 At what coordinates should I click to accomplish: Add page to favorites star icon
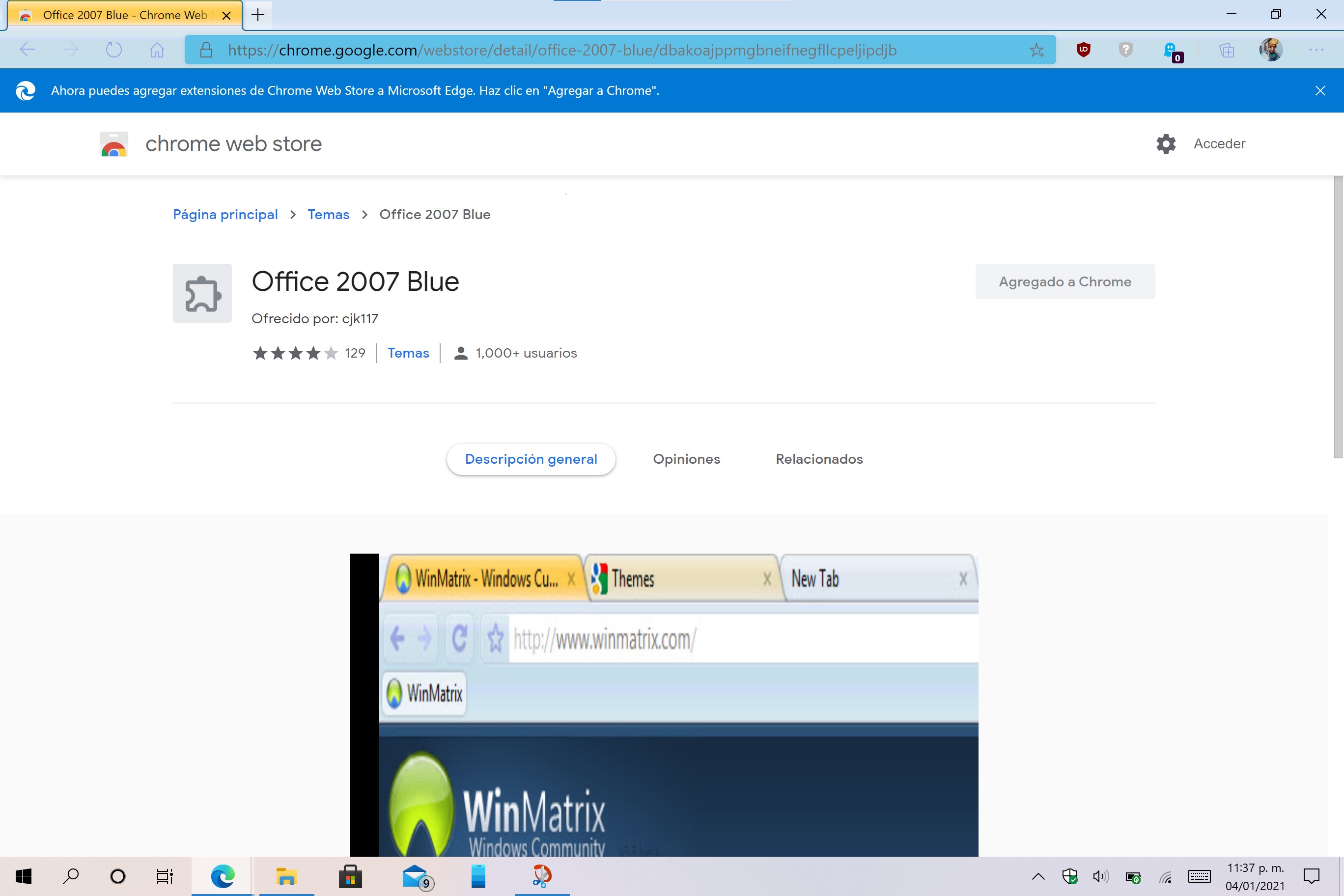1036,50
